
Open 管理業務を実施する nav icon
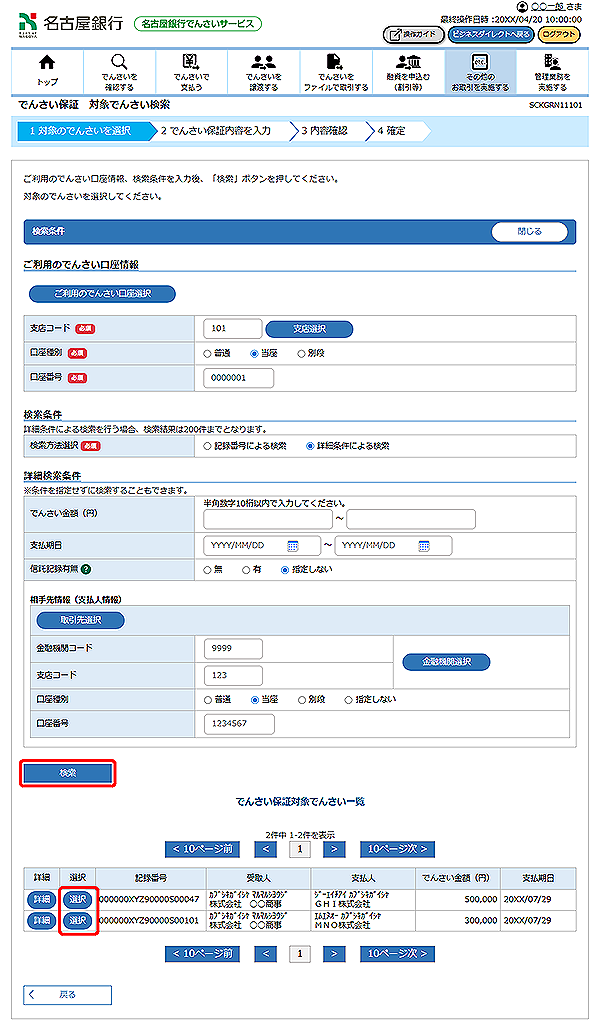click(551, 72)
